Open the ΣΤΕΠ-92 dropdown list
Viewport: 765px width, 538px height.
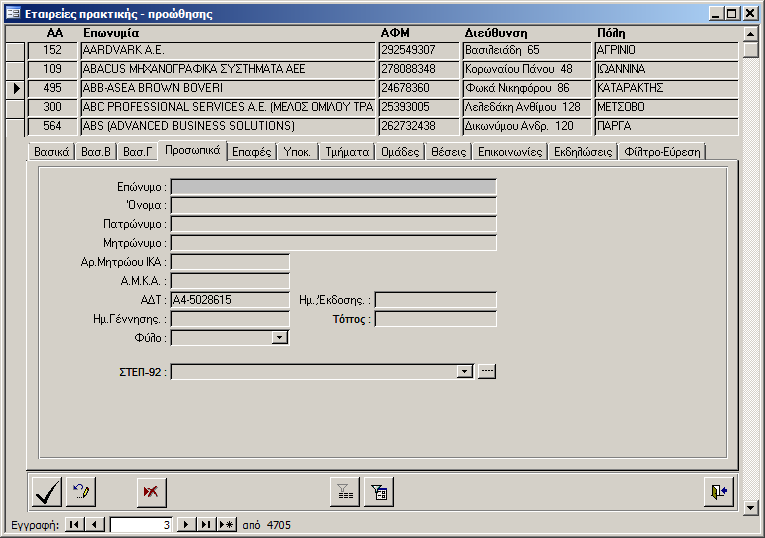click(x=464, y=371)
